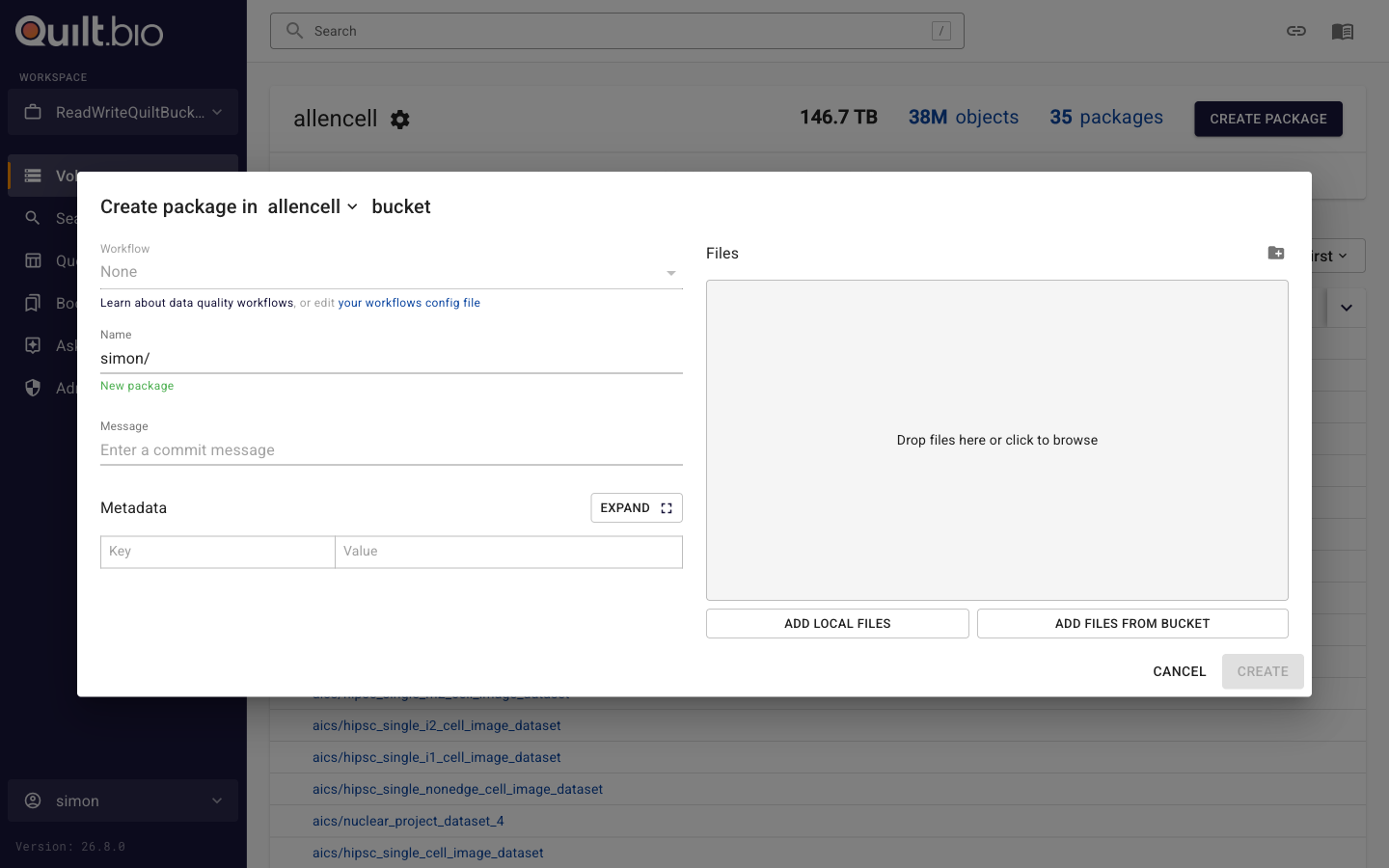Image resolution: width=1389 pixels, height=868 pixels.
Task: Open the sidebar bookmarks icon
Action: tap(33, 303)
